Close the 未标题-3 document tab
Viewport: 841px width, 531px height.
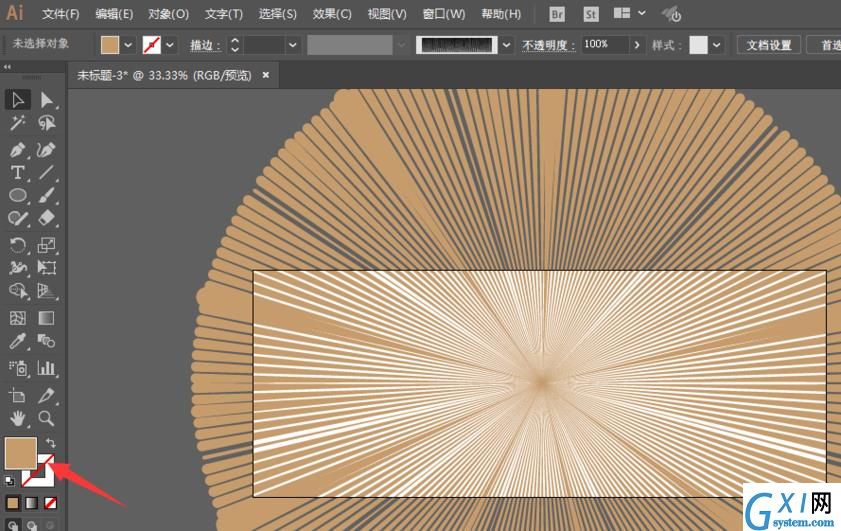pyautogui.click(x=265, y=75)
